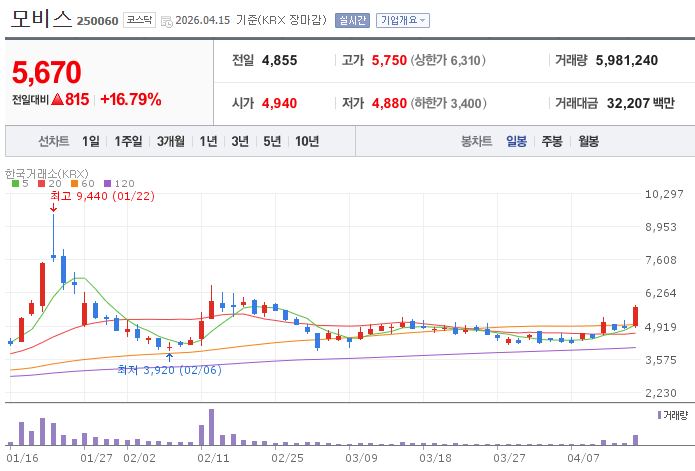The width and height of the screenshot is (695, 471).
Task: Click the latest red candlestick on the chart
Action: tap(635, 316)
